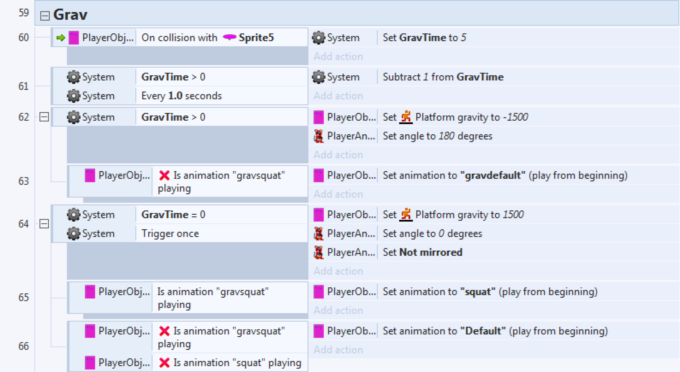
Task: Select event number 65 in margin
Action: coord(23,297)
